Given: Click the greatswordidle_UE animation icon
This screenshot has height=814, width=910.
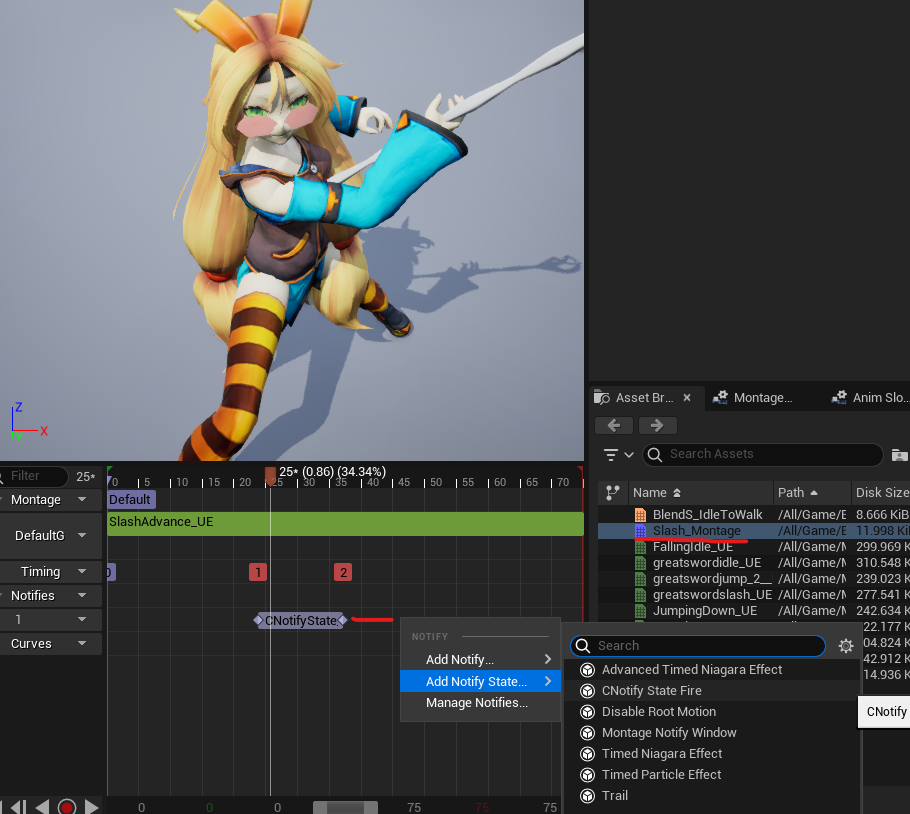Looking at the screenshot, I should pyautogui.click(x=640, y=562).
